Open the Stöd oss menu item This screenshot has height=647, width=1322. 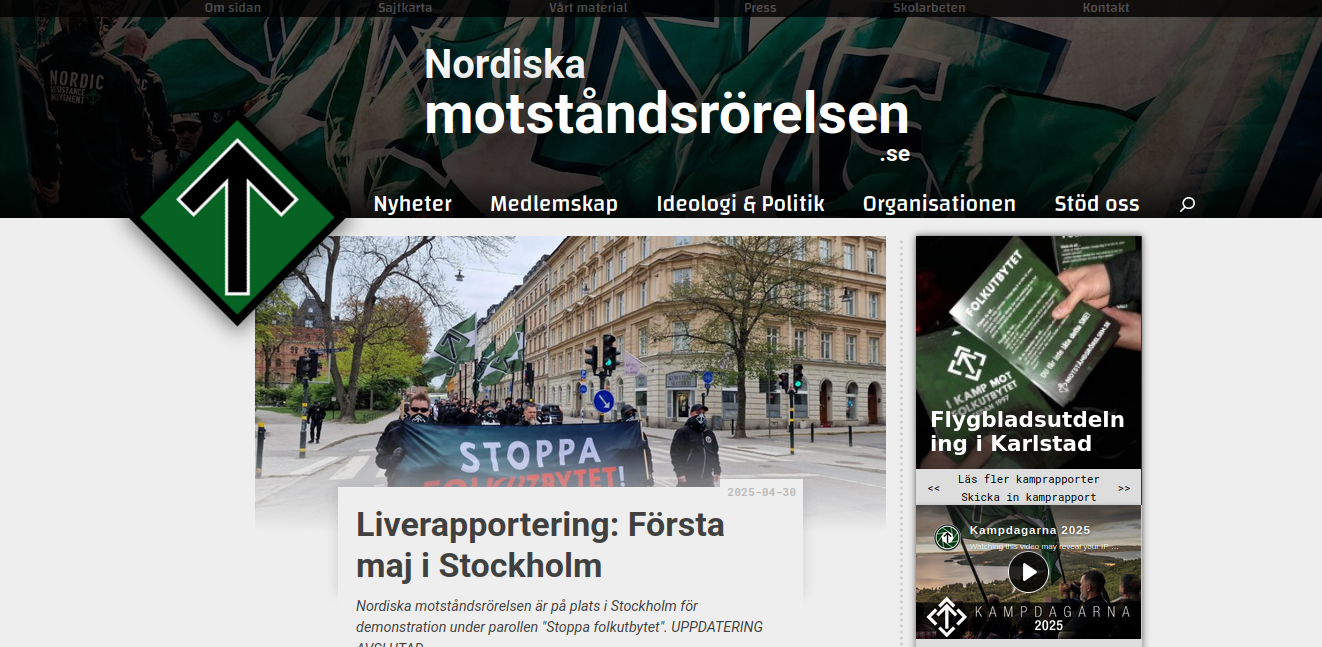click(x=1097, y=204)
